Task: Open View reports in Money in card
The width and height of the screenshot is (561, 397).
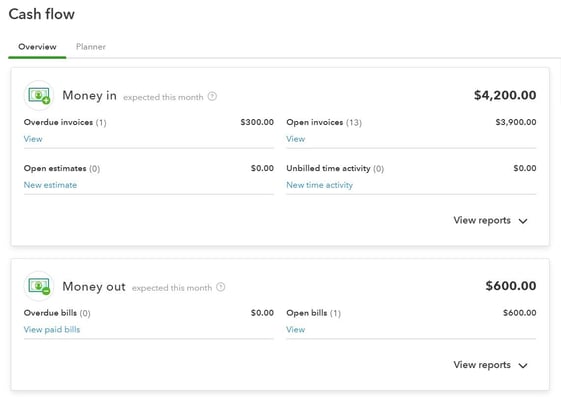Action: pyautogui.click(x=482, y=220)
